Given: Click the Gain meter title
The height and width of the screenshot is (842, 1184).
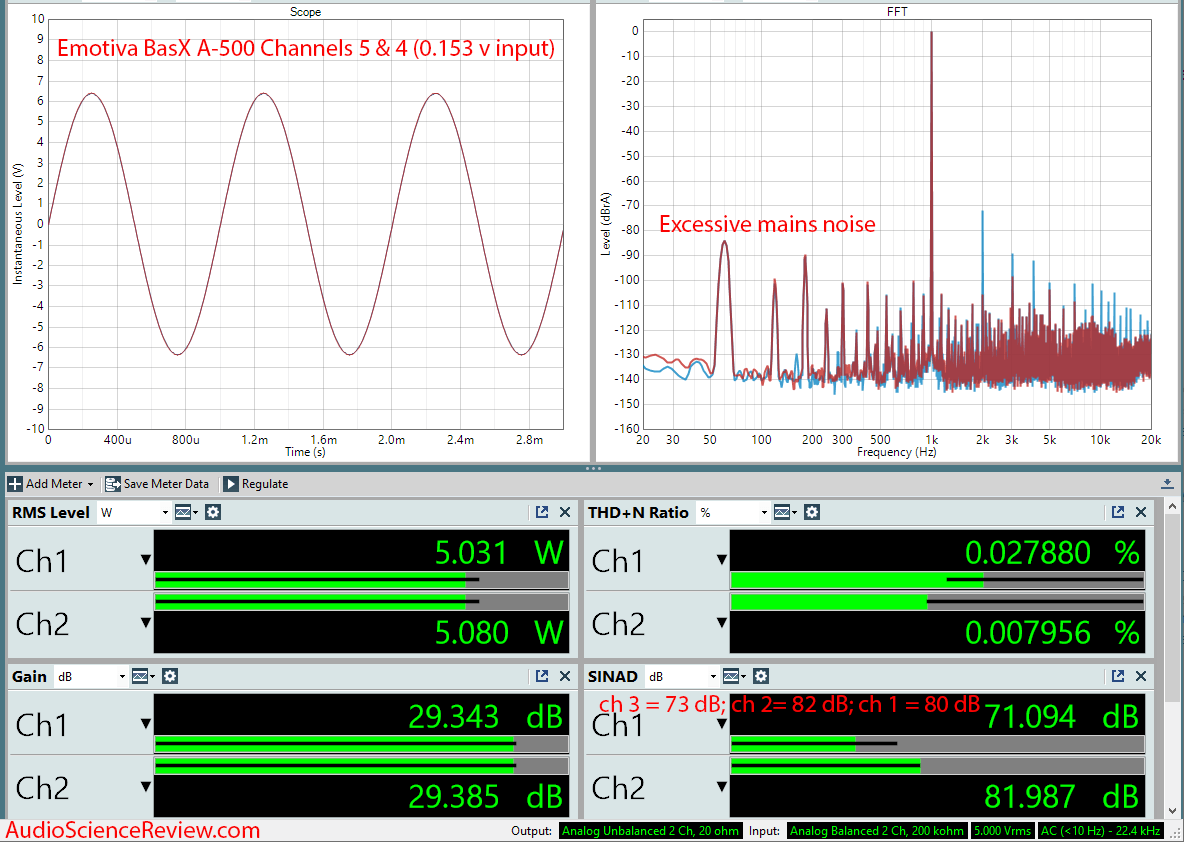Looking at the screenshot, I should point(29,677).
